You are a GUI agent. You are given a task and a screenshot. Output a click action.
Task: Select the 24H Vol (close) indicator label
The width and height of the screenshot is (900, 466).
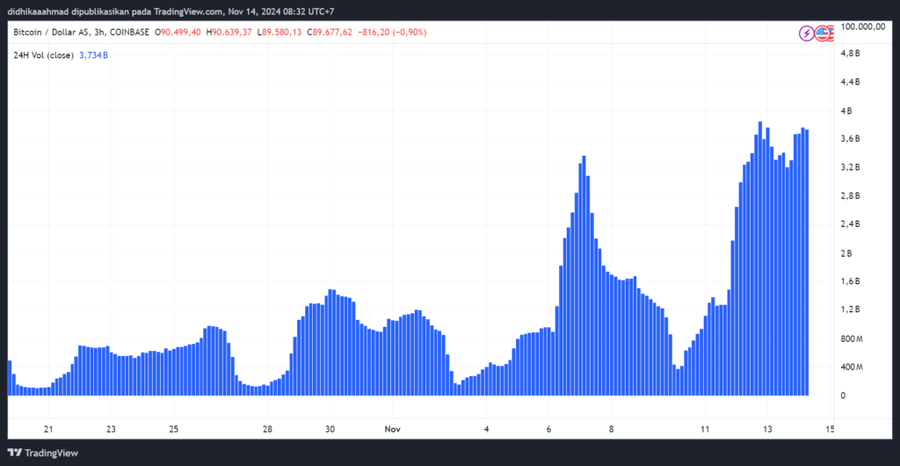tap(42, 54)
